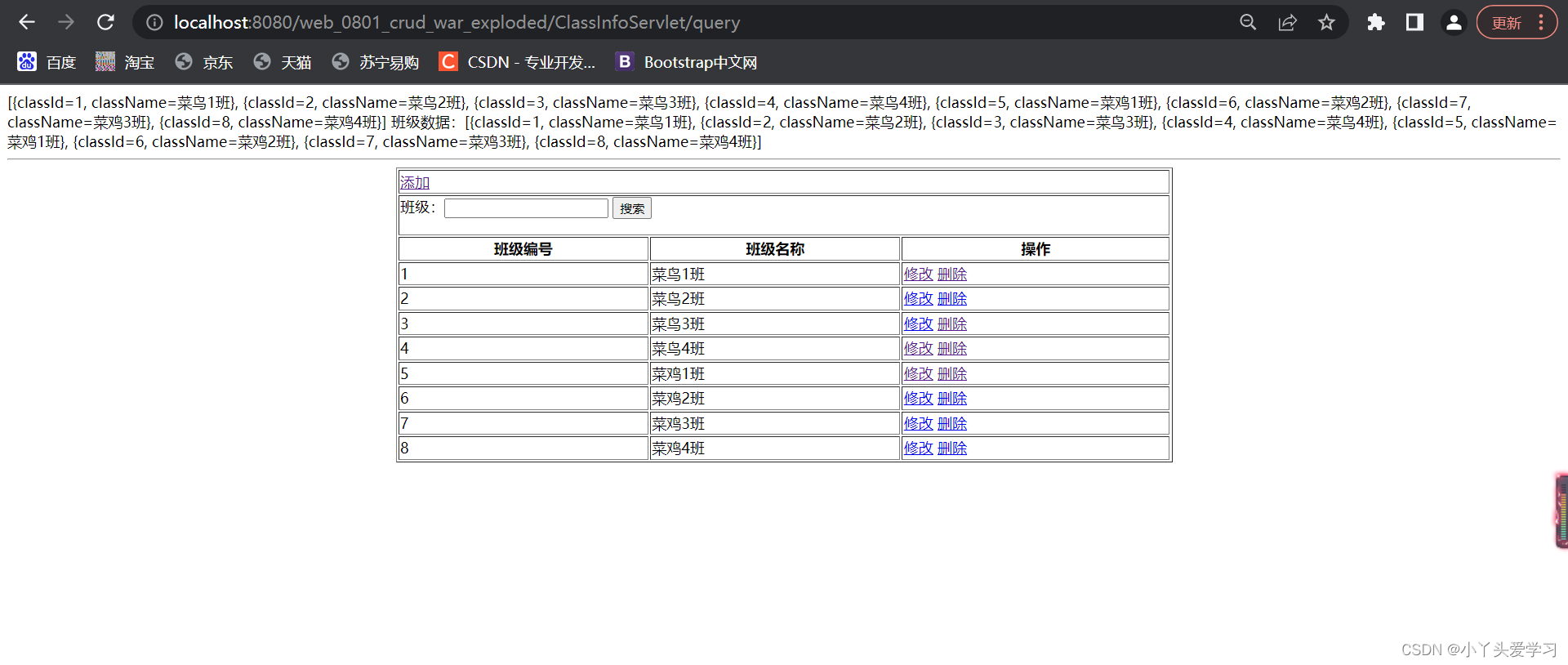This screenshot has height=665, width=1568.
Task: Select class number cell 1
Action: tap(523, 274)
